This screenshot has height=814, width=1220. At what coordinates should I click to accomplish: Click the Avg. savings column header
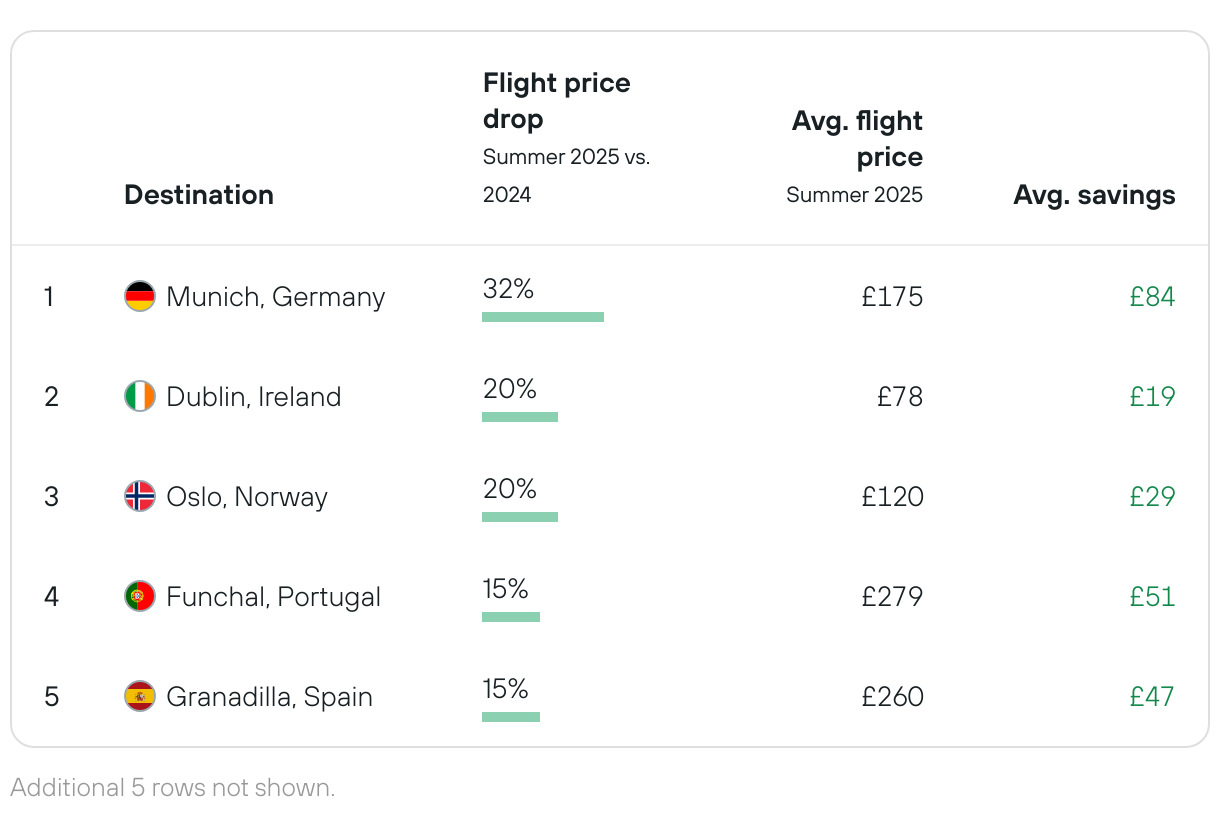pyautogui.click(x=1094, y=195)
